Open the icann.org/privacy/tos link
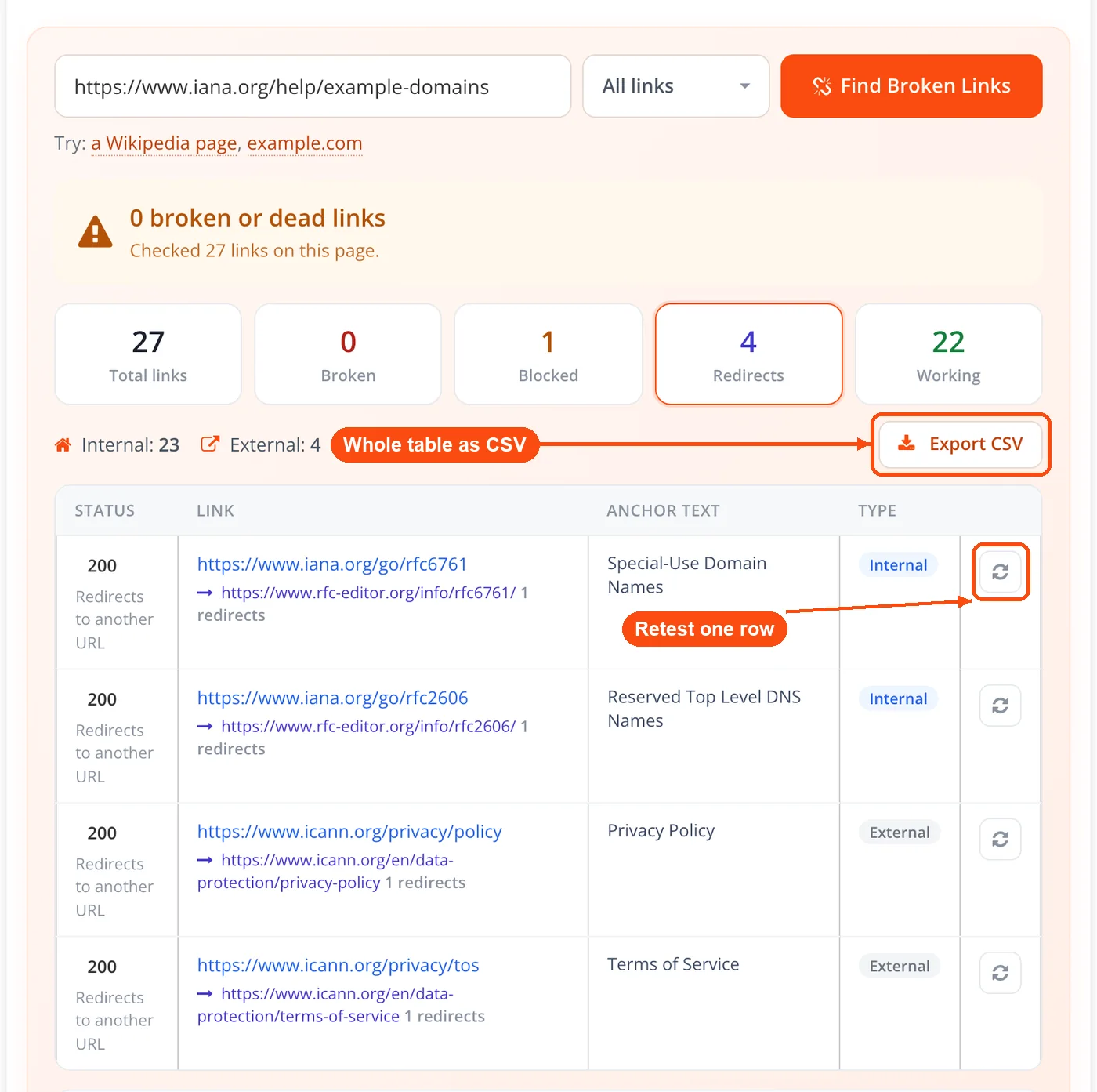The height and width of the screenshot is (1092, 1097). (338, 965)
